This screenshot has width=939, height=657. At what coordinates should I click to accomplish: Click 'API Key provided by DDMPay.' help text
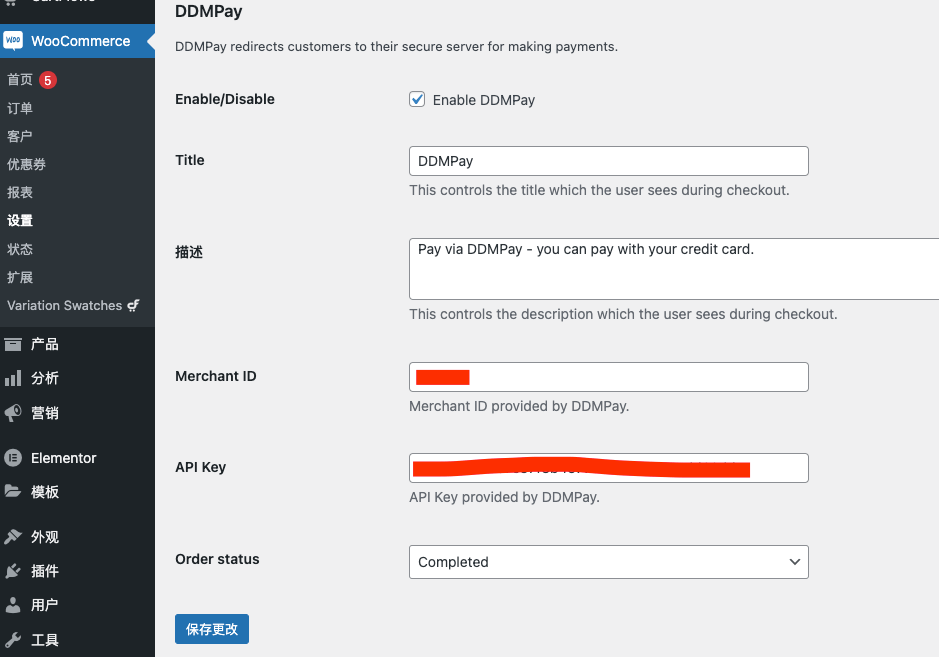504,497
